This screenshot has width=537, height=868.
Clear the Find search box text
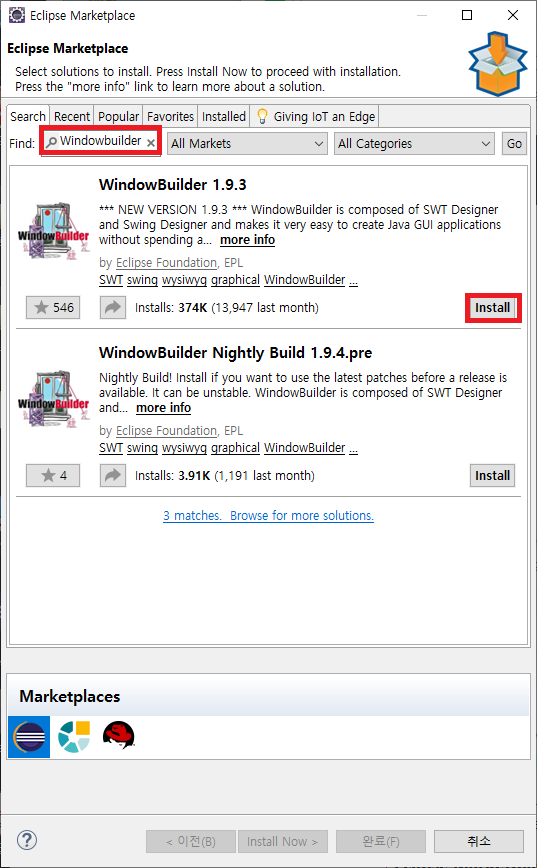pos(151,143)
